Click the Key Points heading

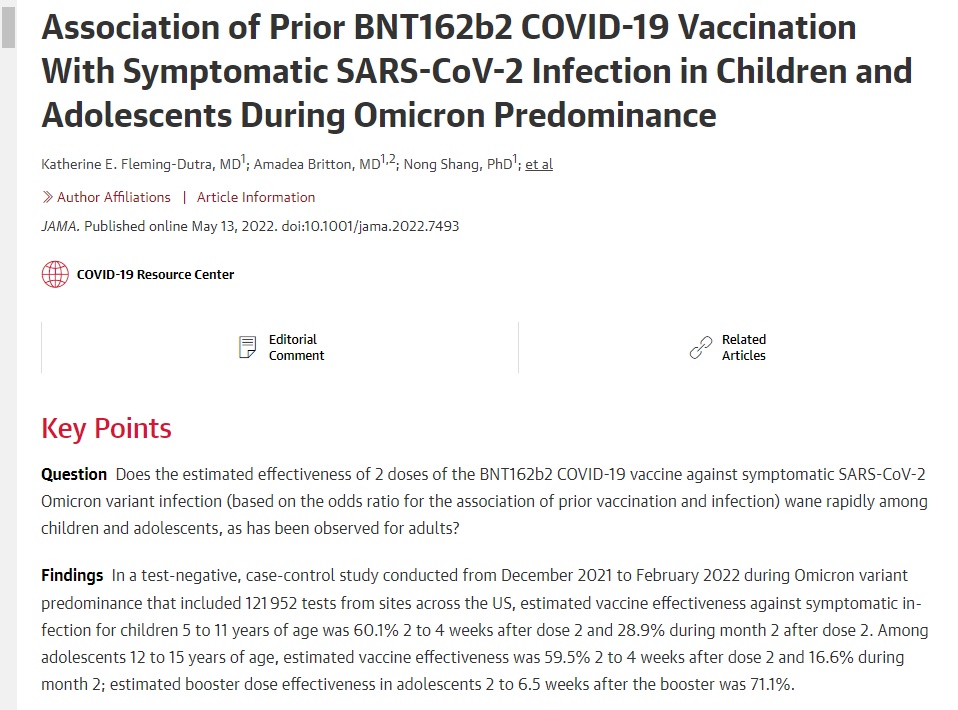tap(106, 429)
